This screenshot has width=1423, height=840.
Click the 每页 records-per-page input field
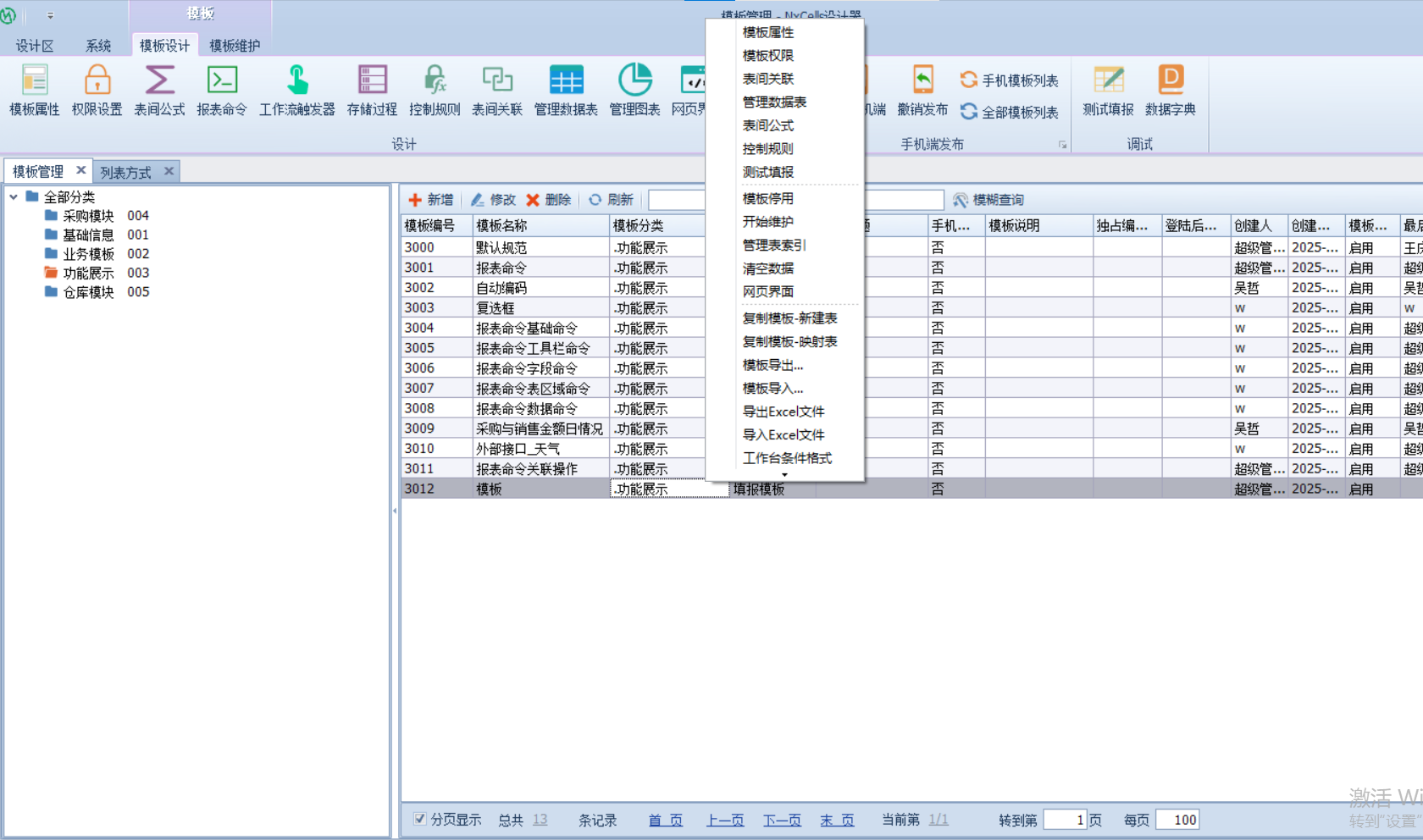click(1177, 820)
